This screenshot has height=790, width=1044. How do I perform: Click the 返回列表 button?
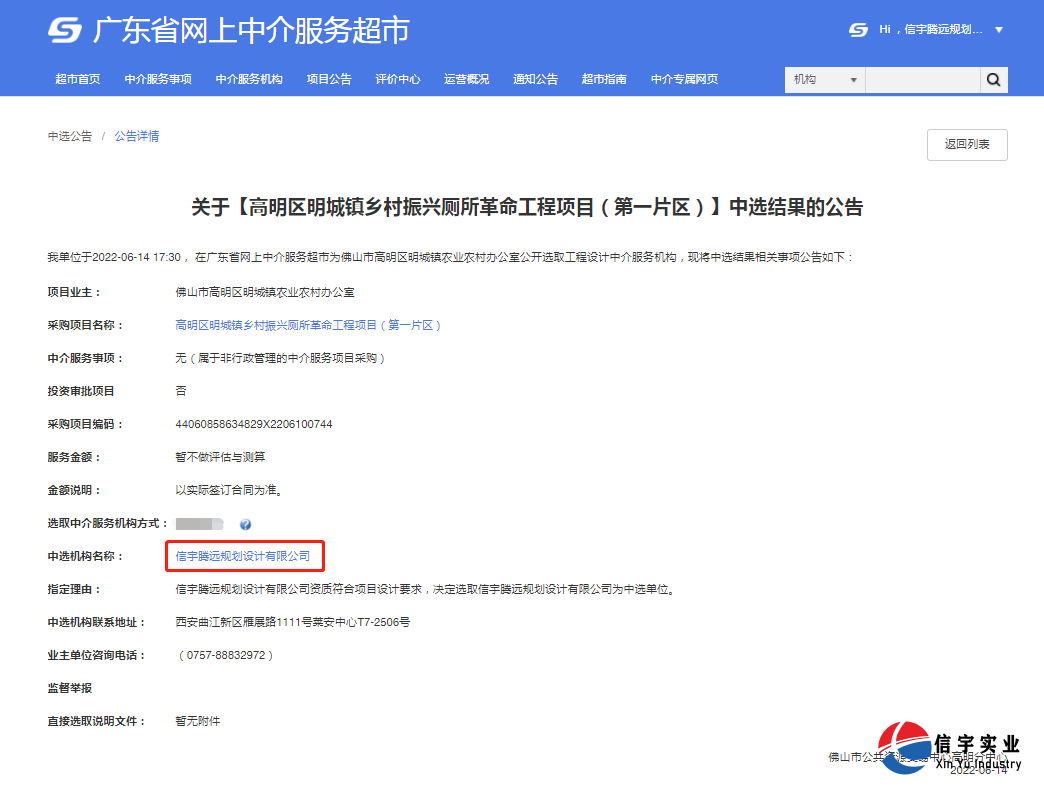(966, 144)
